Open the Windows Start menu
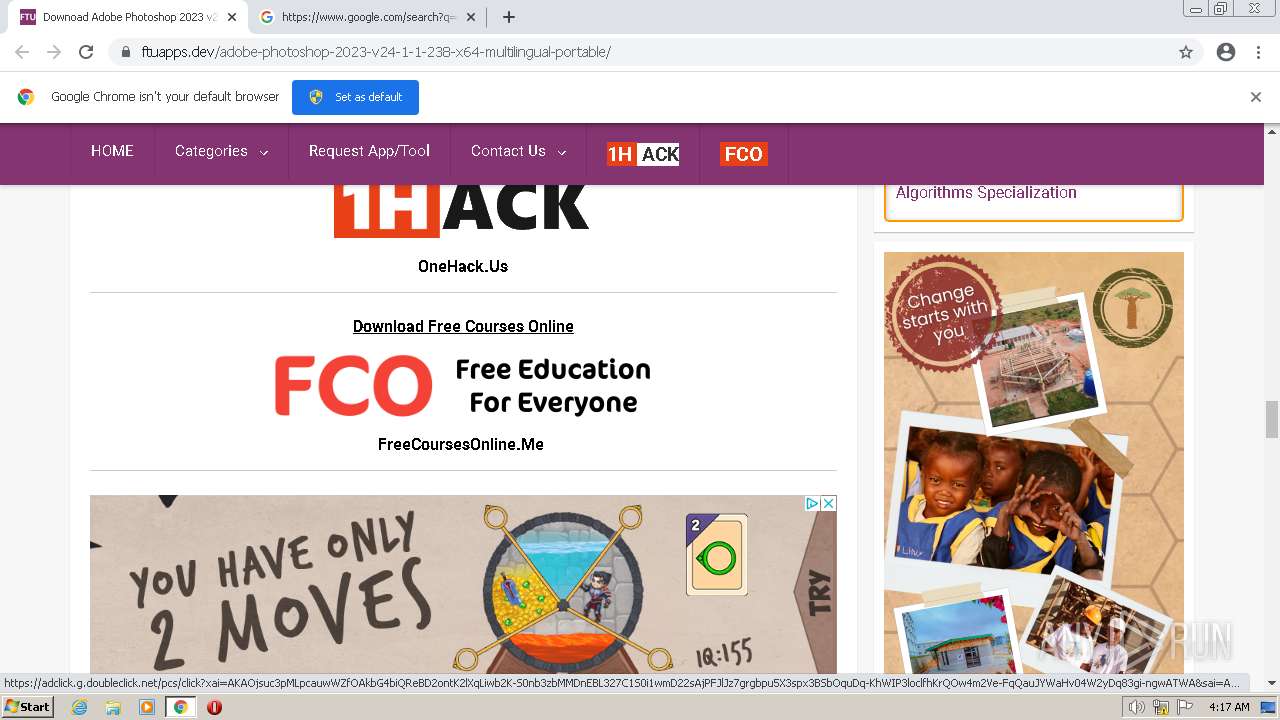Screen dimensions: 1280x720 [27, 707]
